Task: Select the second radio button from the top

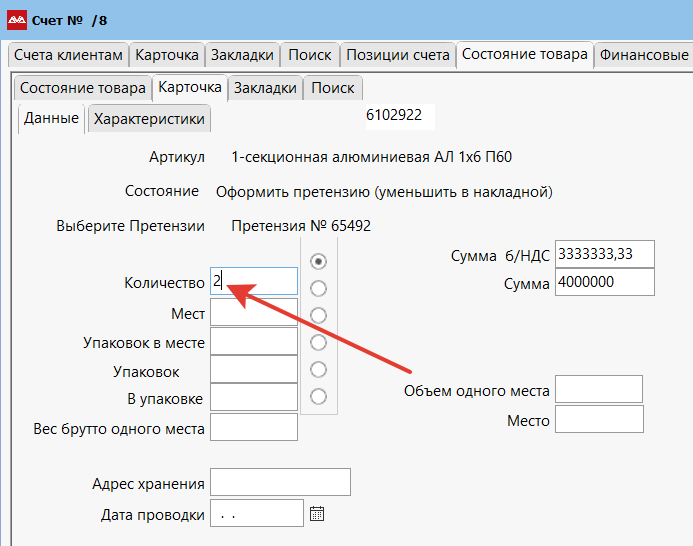Action: 319,288
